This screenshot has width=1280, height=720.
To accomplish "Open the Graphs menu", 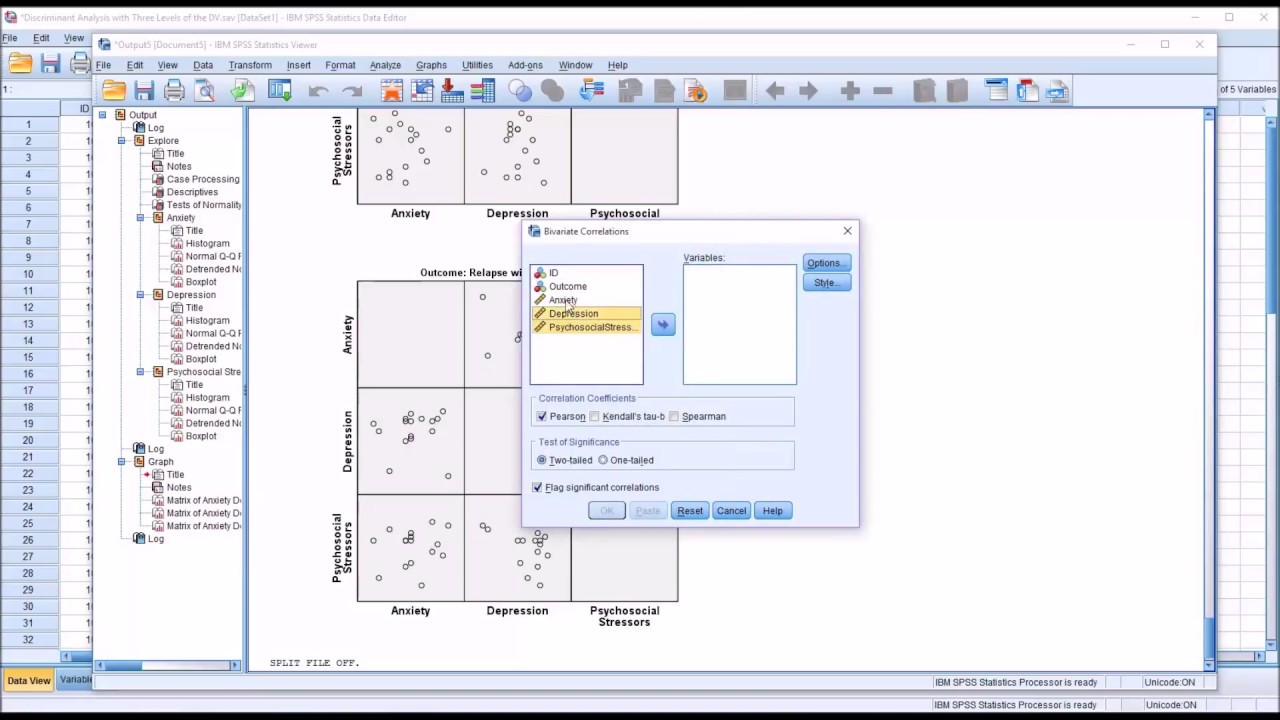I will click(x=431, y=65).
